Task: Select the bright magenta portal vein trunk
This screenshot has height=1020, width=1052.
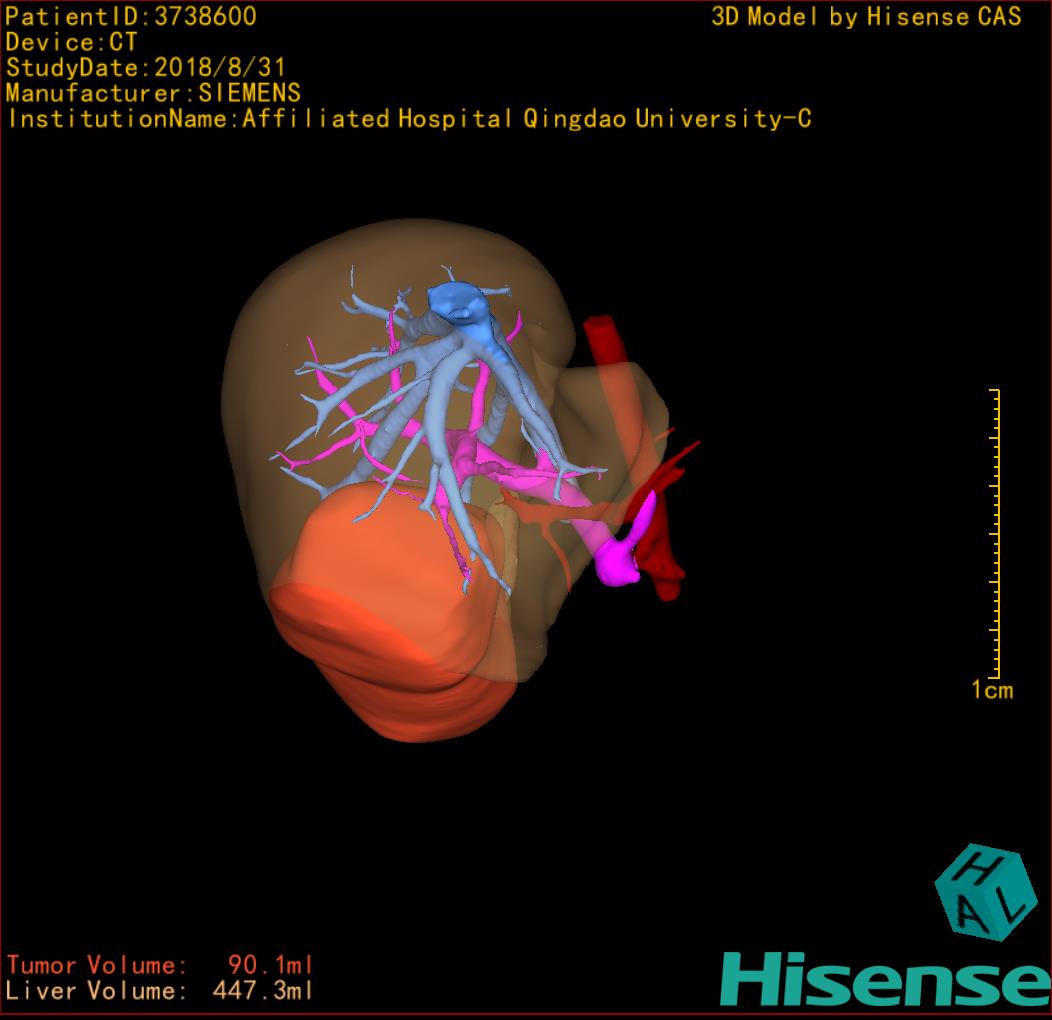Action: [625, 555]
